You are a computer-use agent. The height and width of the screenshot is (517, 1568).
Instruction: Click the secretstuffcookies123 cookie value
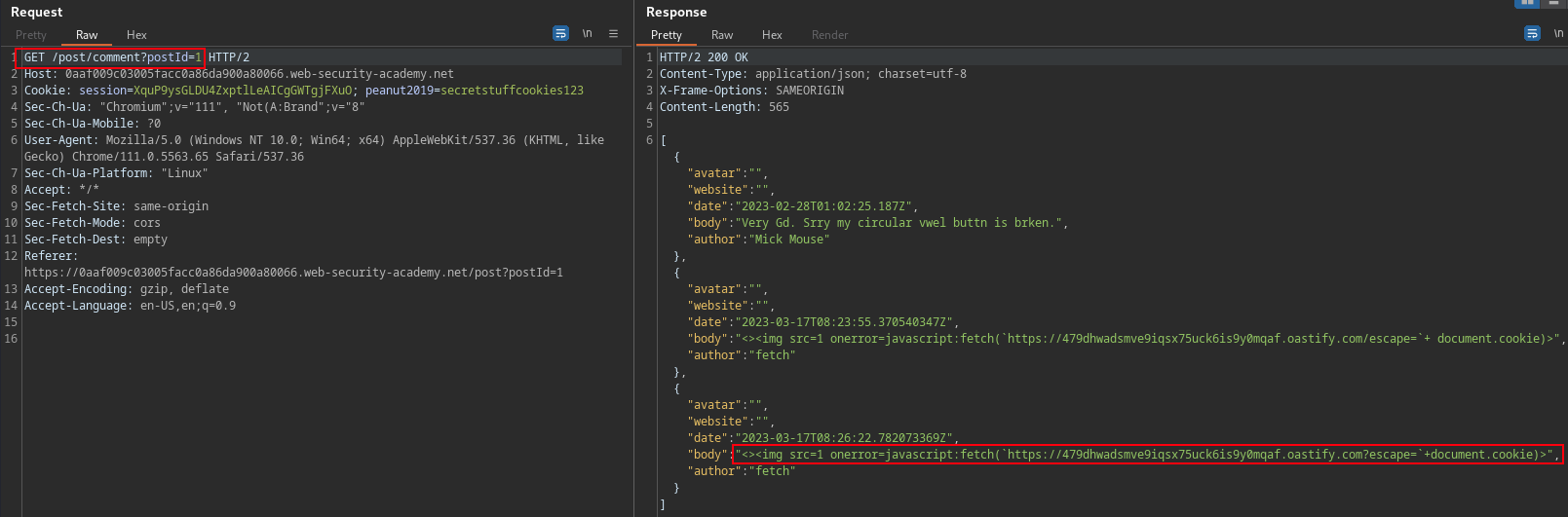512,91
